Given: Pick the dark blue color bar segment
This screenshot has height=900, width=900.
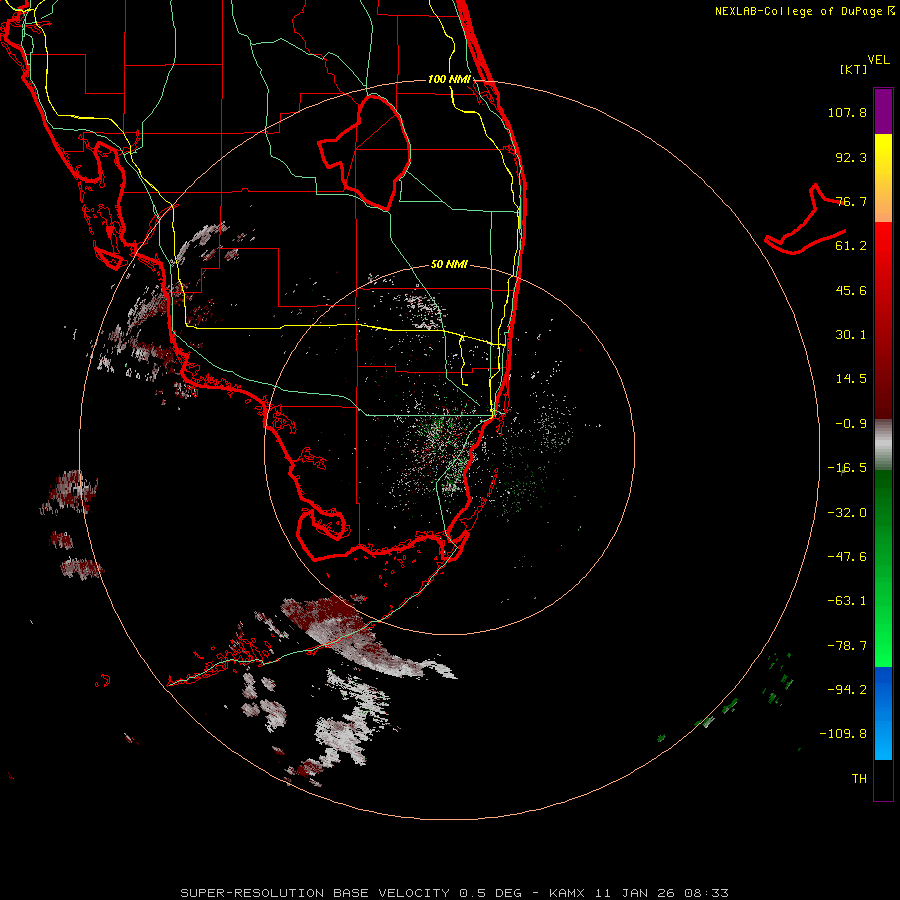Looking at the screenshot, I should coord(883,686).
